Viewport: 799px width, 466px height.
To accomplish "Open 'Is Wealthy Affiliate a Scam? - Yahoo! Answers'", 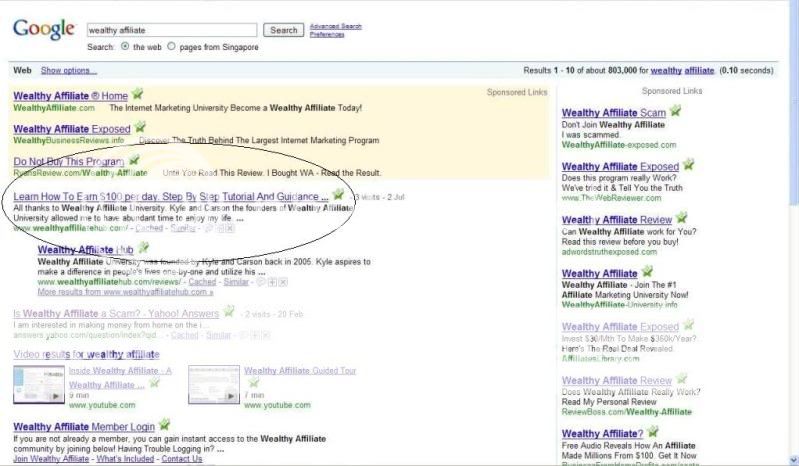I will [116, 314].
